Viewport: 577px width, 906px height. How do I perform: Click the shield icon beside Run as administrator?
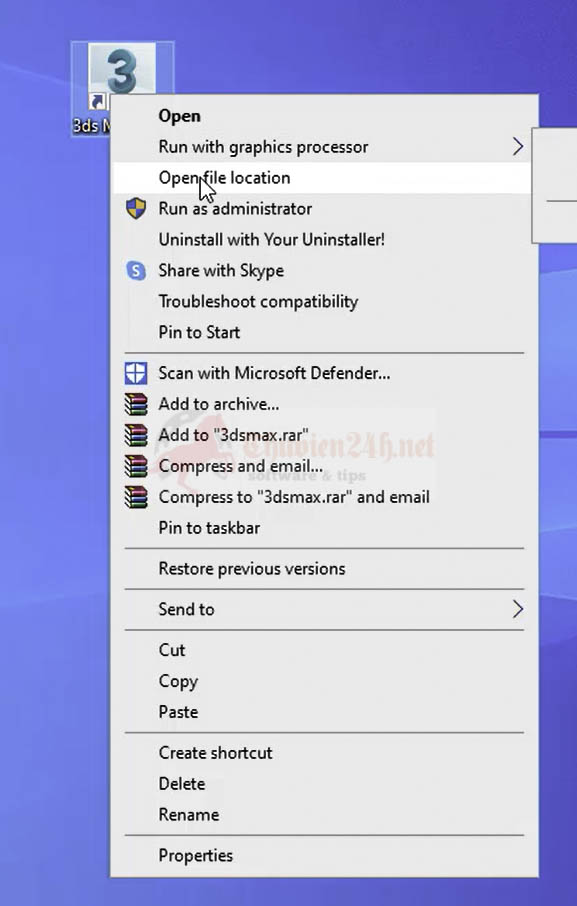136,208
